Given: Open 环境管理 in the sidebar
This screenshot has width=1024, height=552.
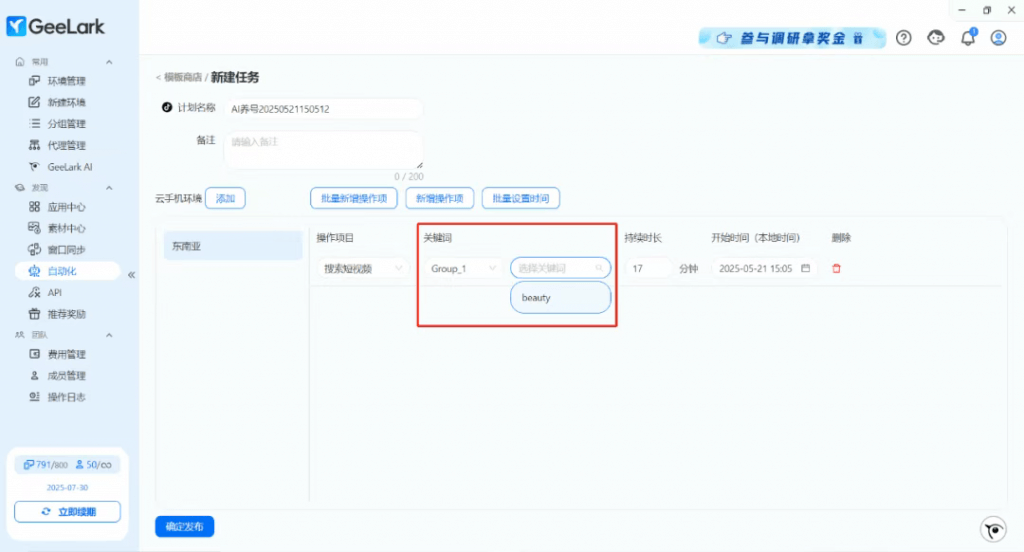Looking at the screenshot, I should pyautogui.click(x=67, y=81).
